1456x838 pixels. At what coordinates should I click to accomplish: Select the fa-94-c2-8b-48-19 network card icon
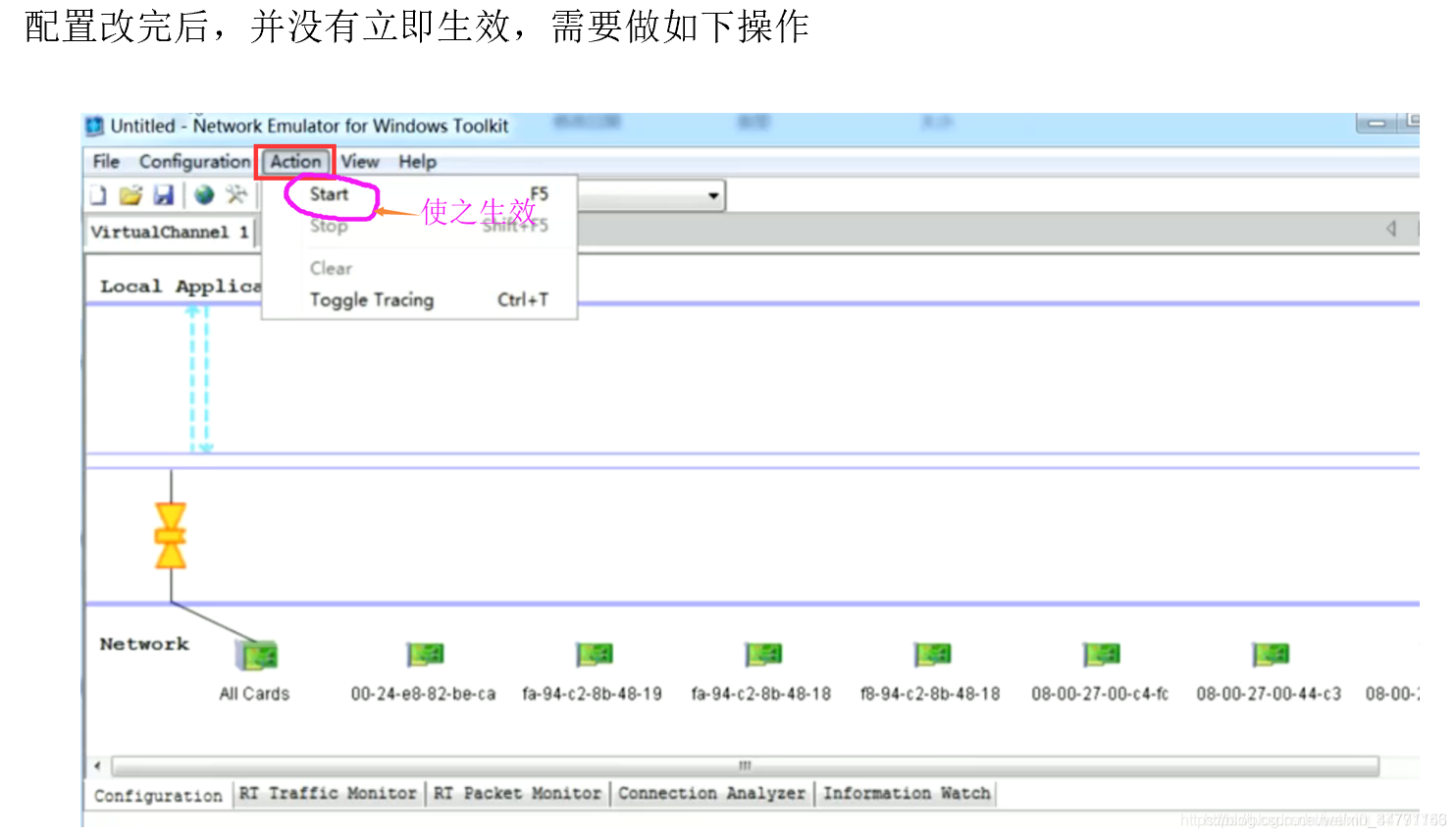pyautogui.click(x=595, y=655)
